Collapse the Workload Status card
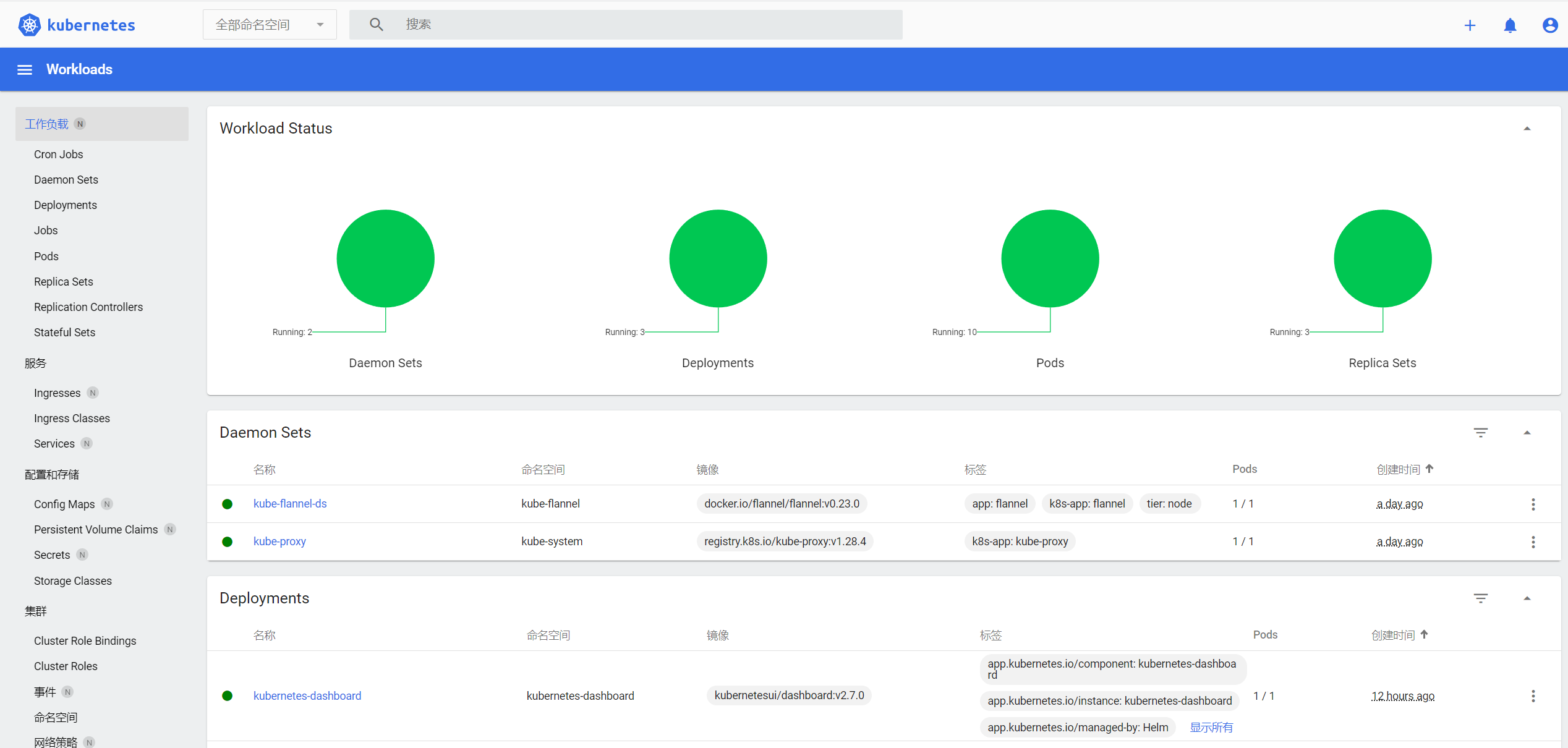 pyautogui.click(x=1527, y=129)
